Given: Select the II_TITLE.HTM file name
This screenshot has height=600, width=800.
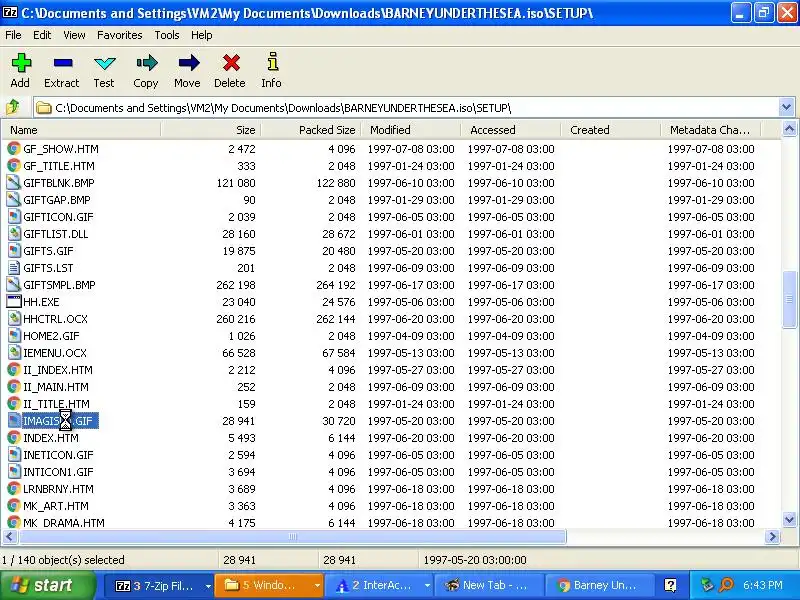Looking at the screenshot, I should [56, 404].
